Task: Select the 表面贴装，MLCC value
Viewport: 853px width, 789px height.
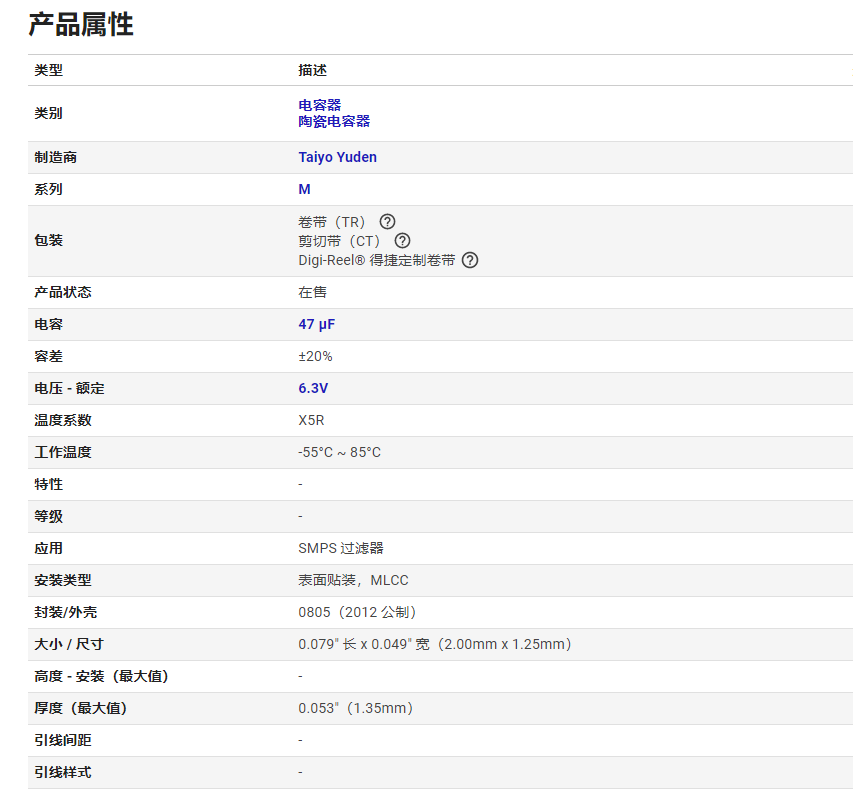Action: (x=353, y=580)
